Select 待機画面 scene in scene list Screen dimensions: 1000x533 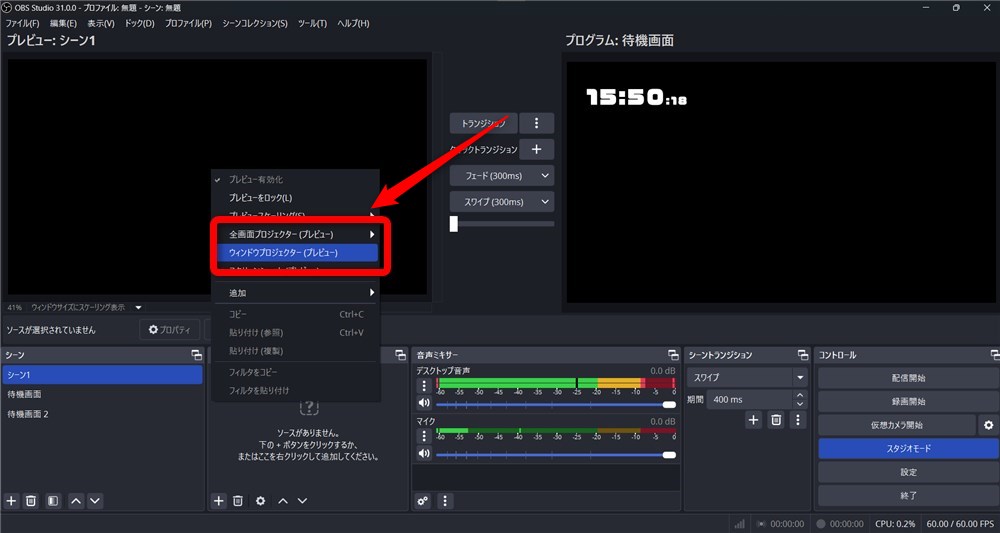pyautogui.click(x=102, y=395)
